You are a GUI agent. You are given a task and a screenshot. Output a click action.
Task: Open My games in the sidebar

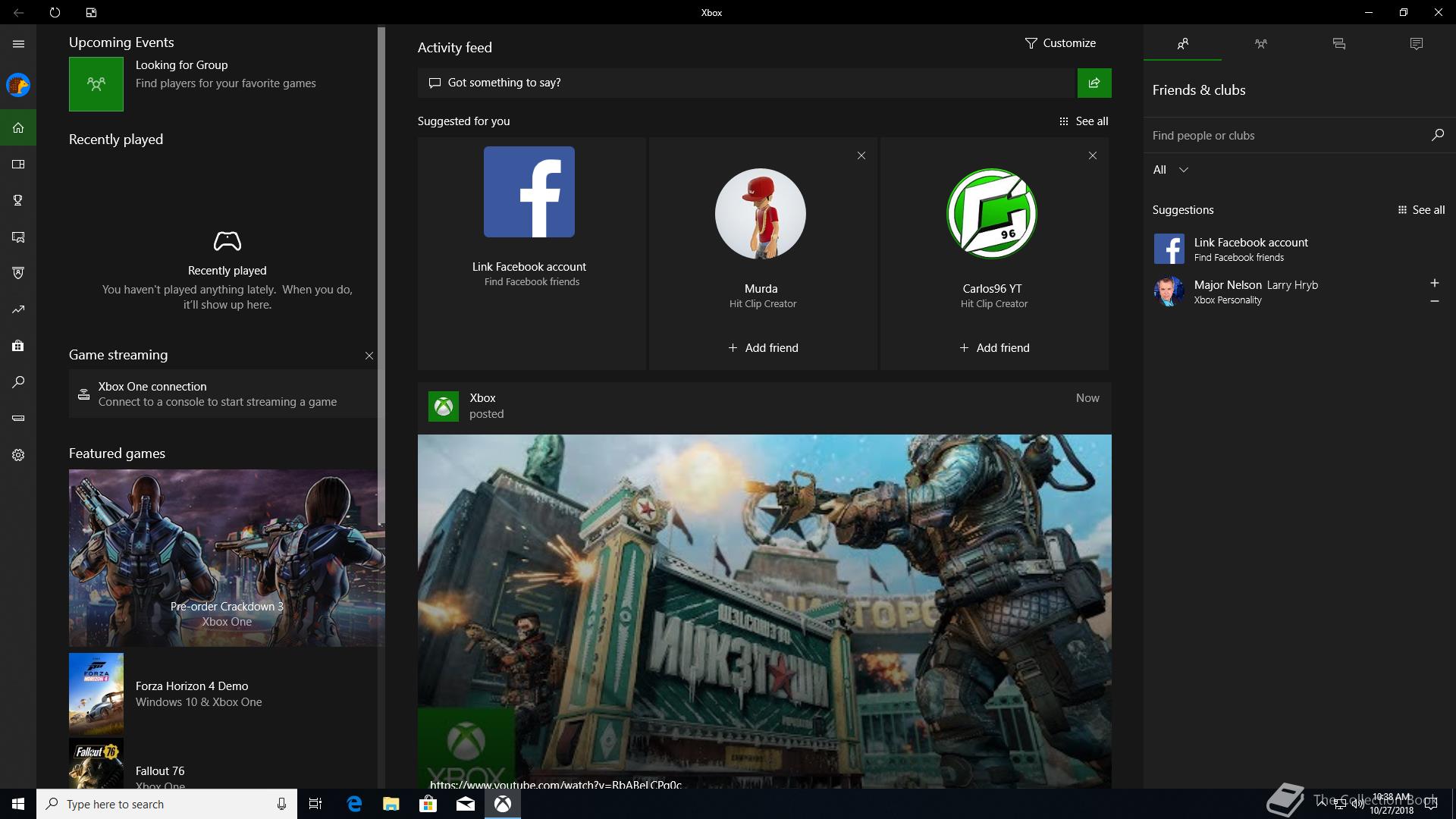click(x=18, y=164)
